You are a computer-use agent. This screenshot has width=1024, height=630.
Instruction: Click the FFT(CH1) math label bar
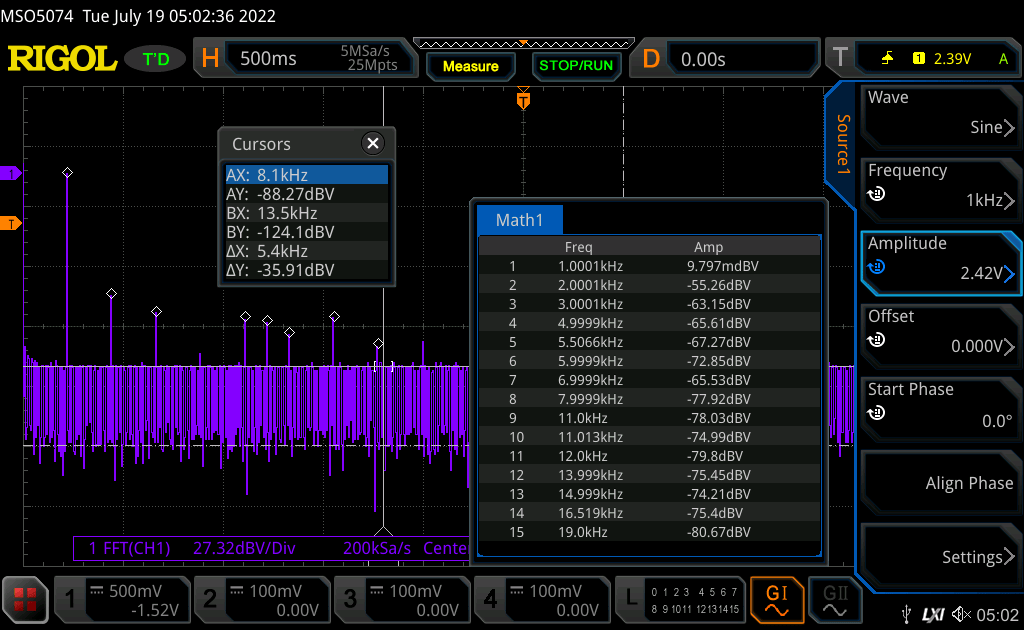point(270,548)
